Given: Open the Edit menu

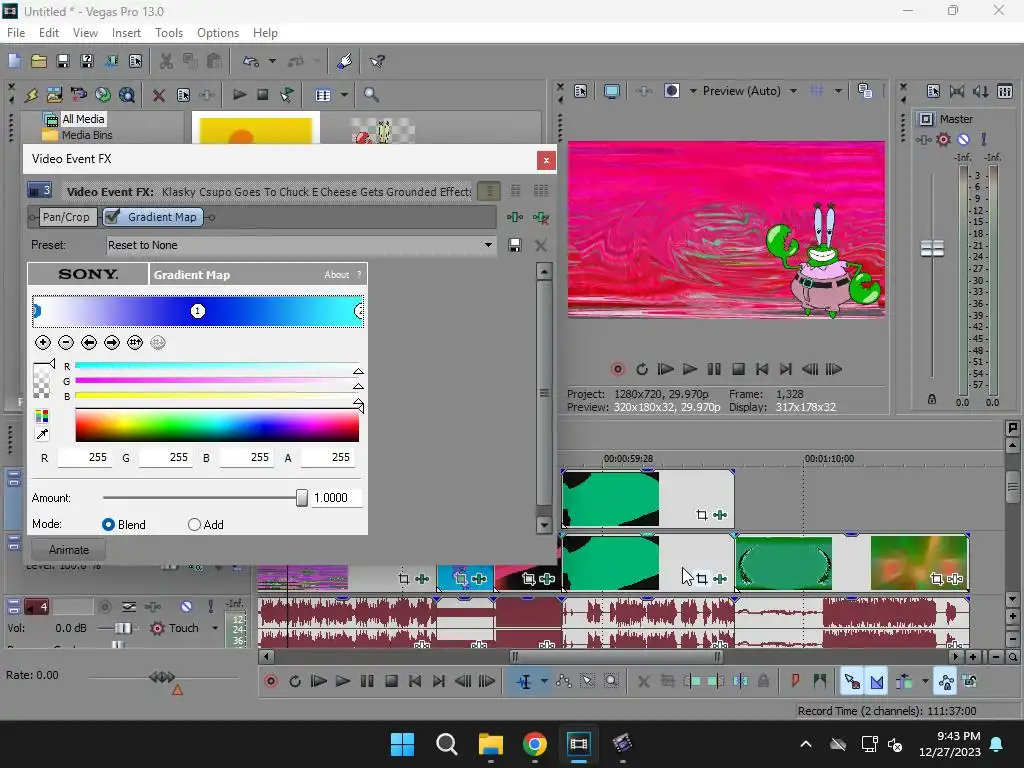Looking at the screenshot, I should [x=49, y=33].
